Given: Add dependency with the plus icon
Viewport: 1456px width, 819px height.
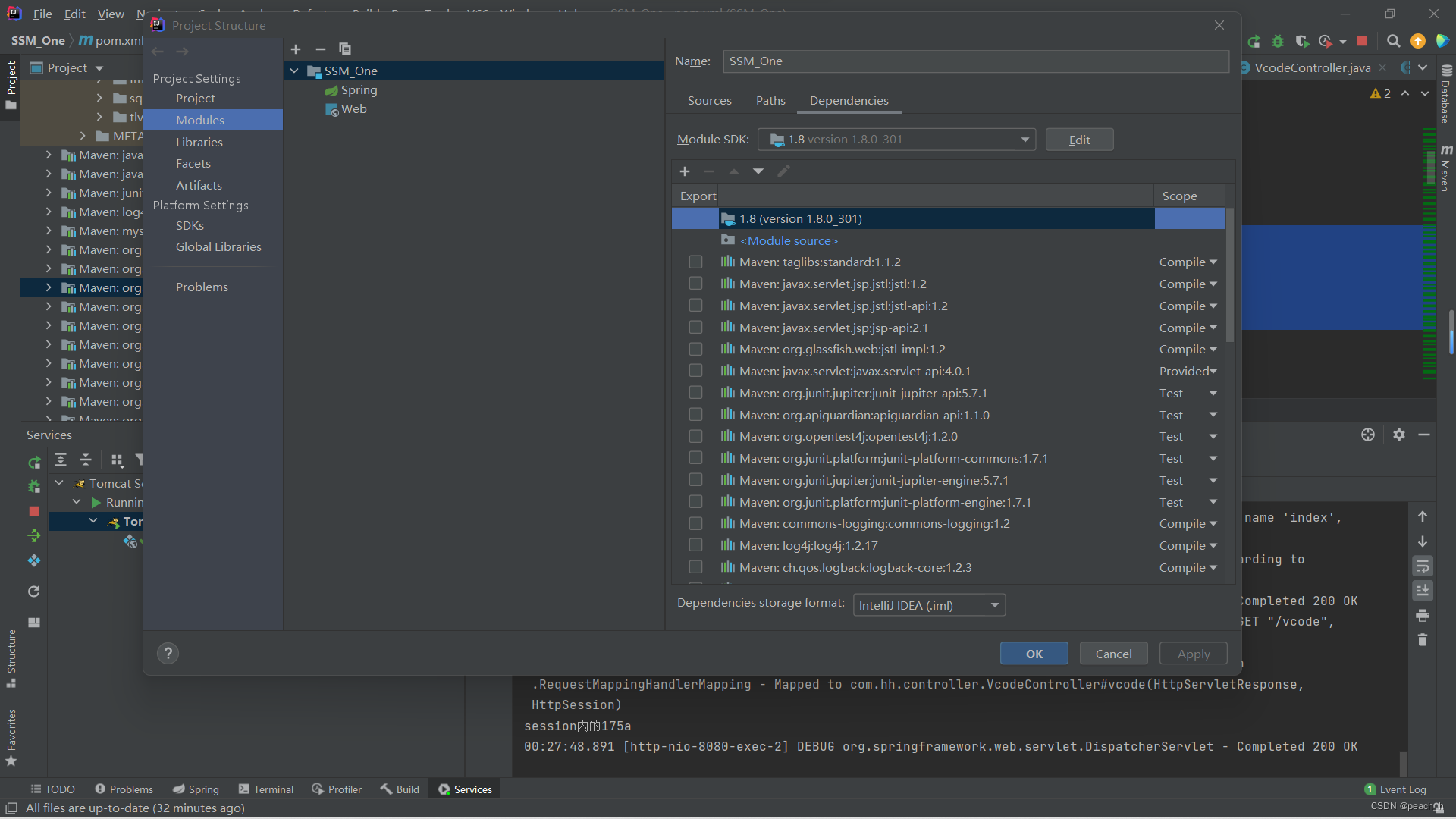Looking at the screenshot, I should pos(685,171).
